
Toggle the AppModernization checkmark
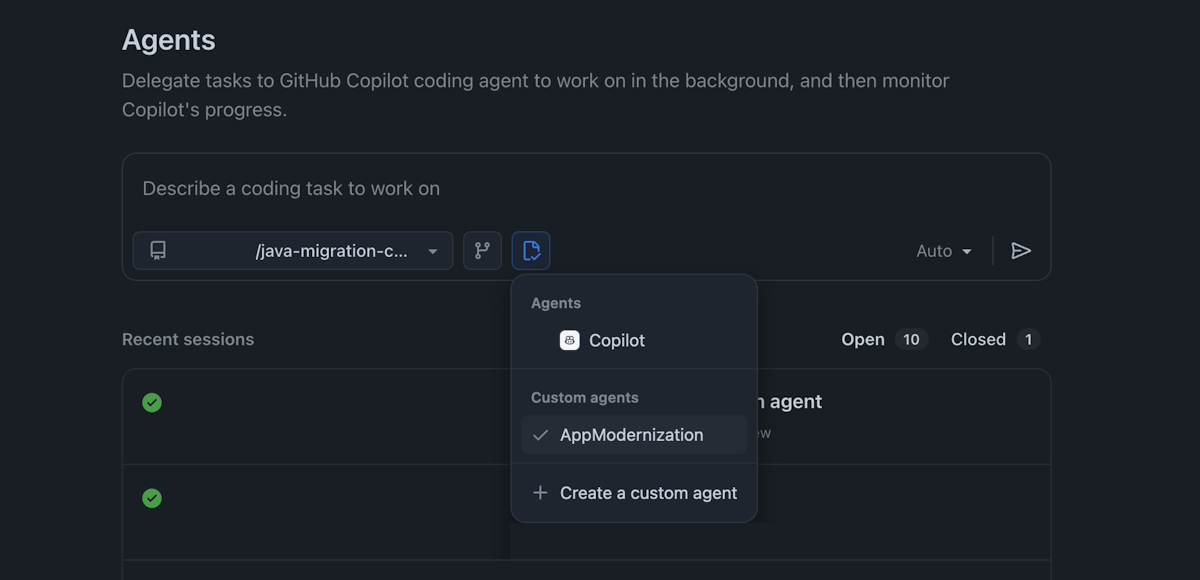[x=541, y=435]
